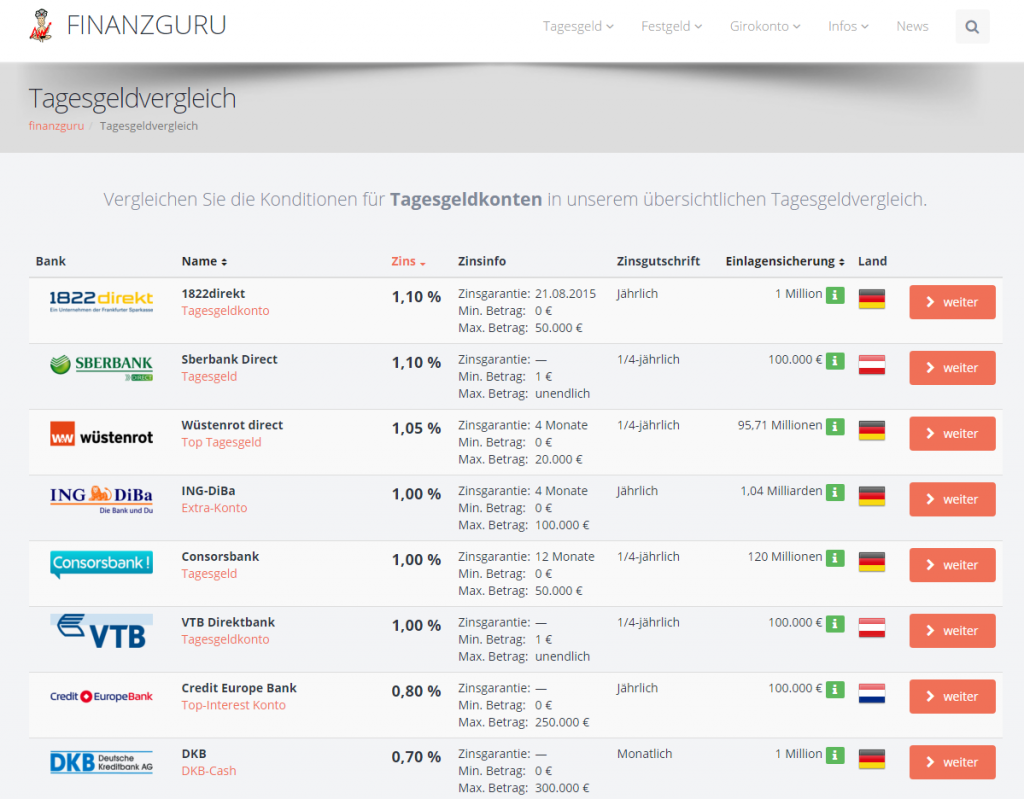Expand the Tagesgeld navigation menu

(578, 26)
